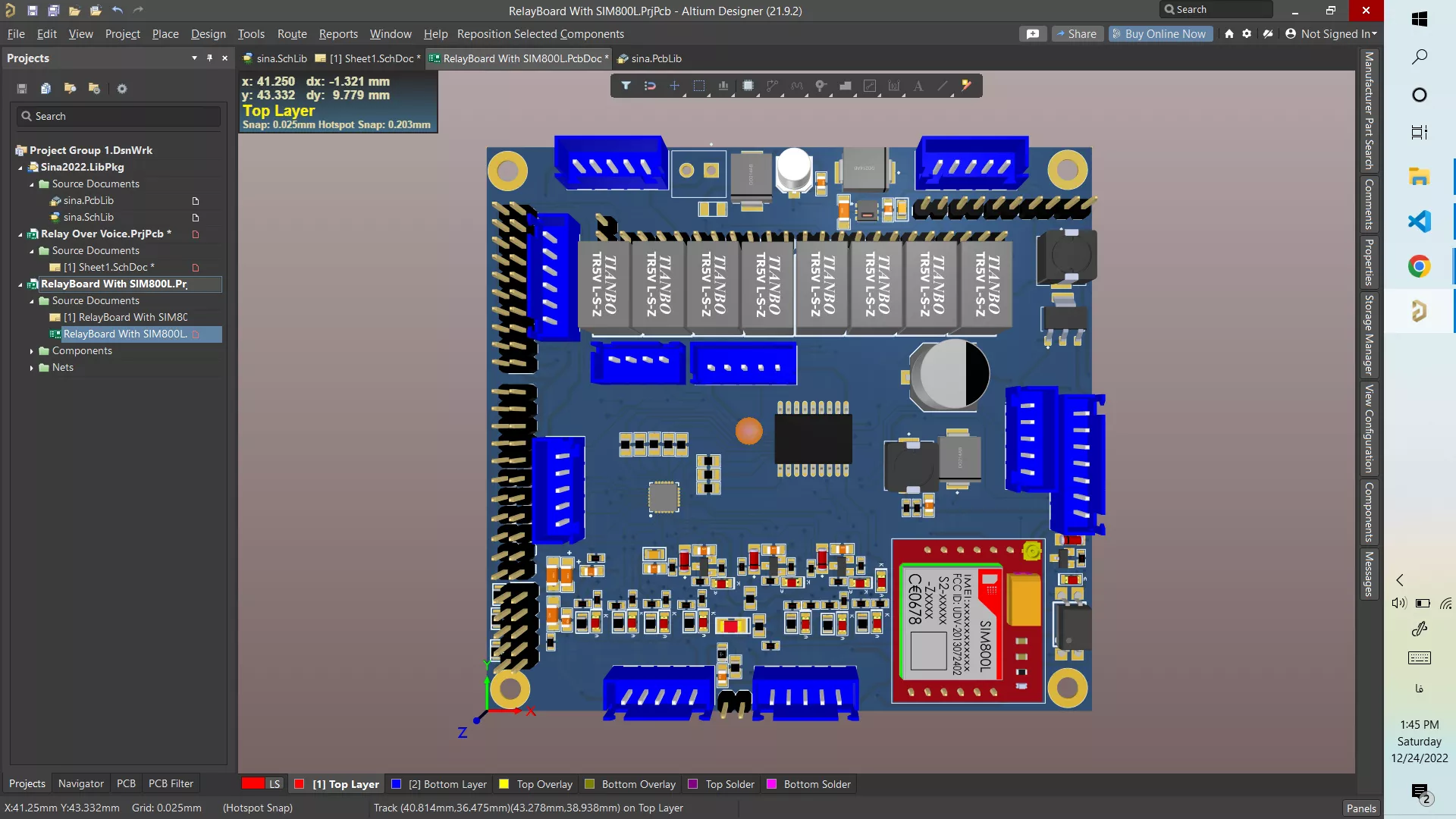Viewport: 1456px width, 819px height.
Task: Open the Properties side panel
Action: [x=1369, y=262]
